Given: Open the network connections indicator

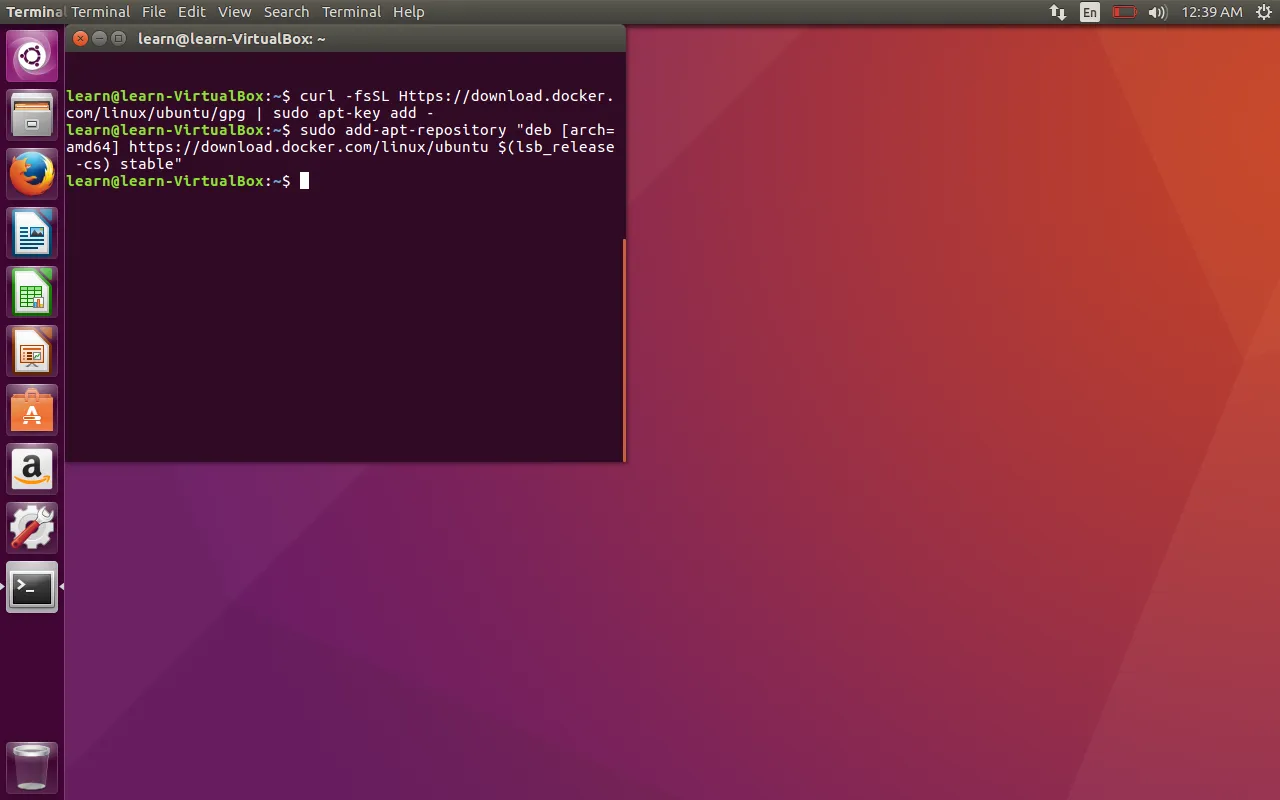Looking at the screenshot, I should [1057, 12].
